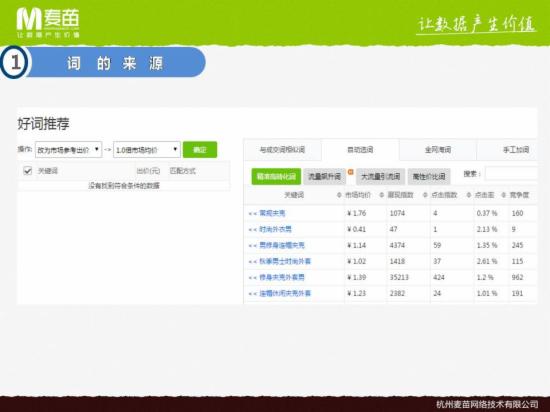Toggle the 关键词 select-all checkbox
This screenshot has width=550, height=412.
(x=27, y=171)
